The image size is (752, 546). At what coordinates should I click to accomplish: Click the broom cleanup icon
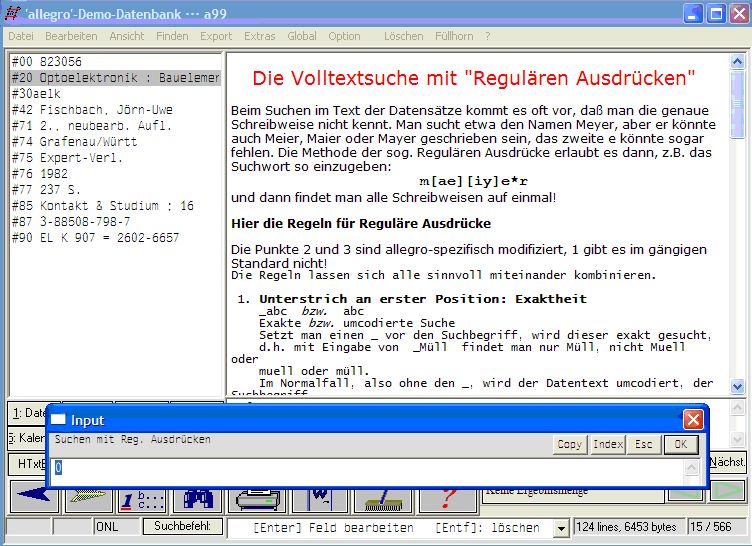click(384, 500)
